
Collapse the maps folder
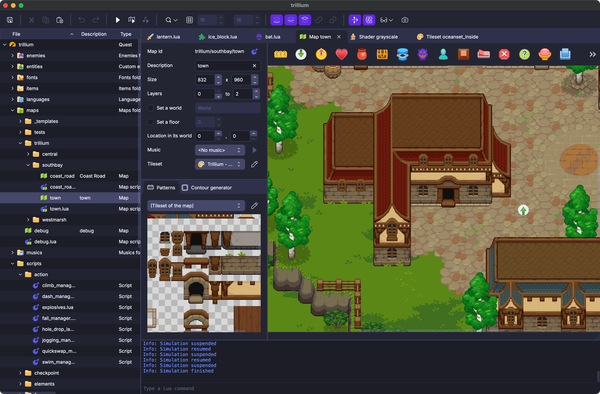click(x=12, y=110)
